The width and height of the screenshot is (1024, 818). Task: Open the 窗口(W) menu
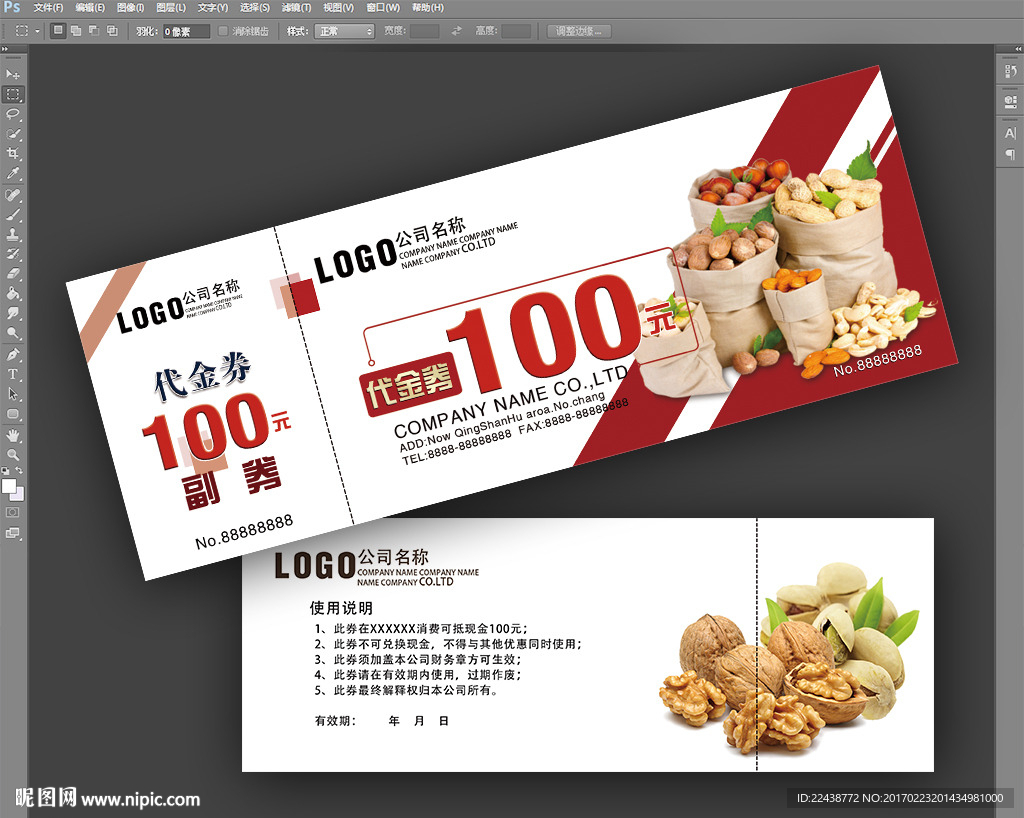[383, 8]
